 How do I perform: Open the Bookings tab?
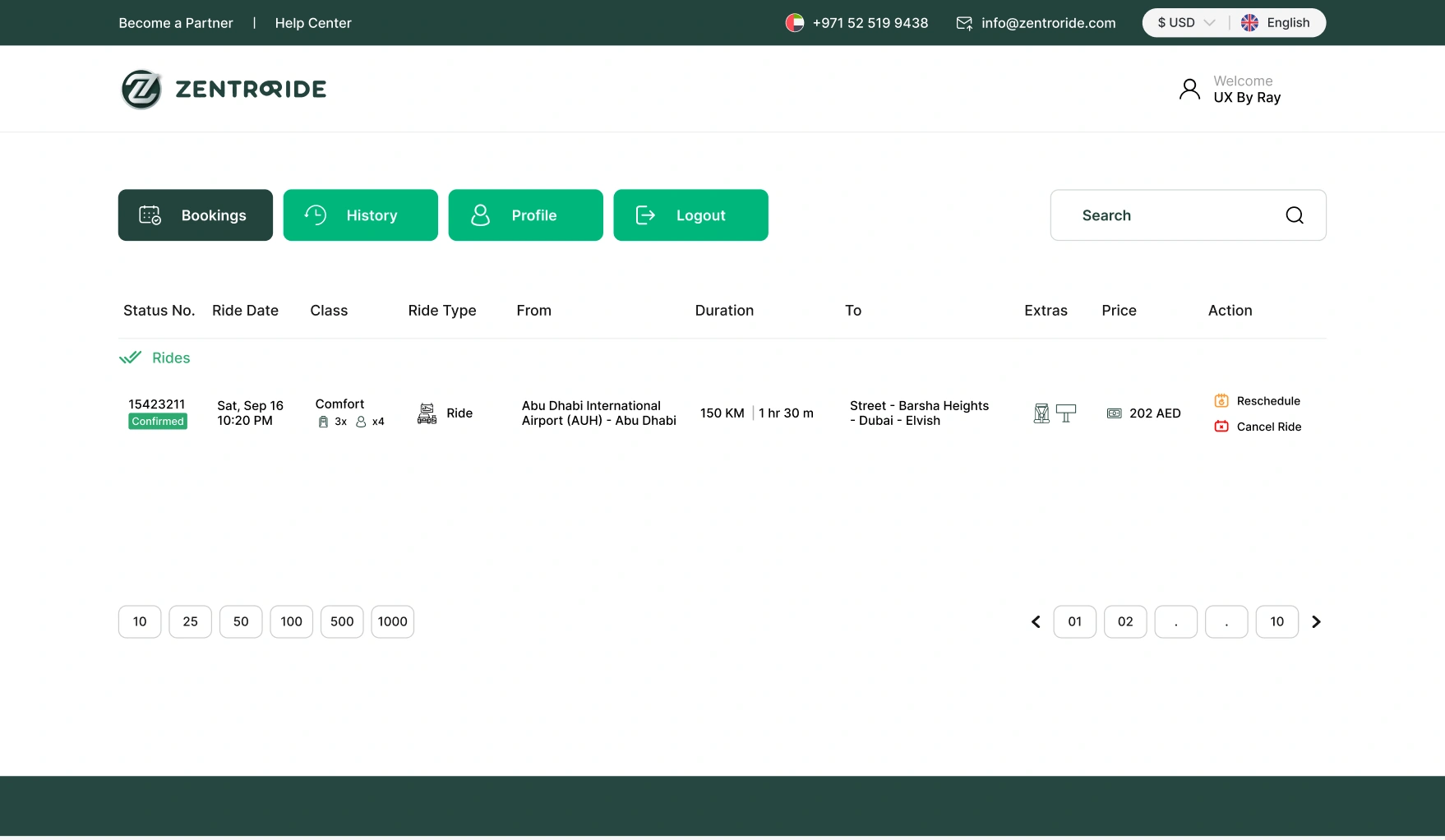196,215
